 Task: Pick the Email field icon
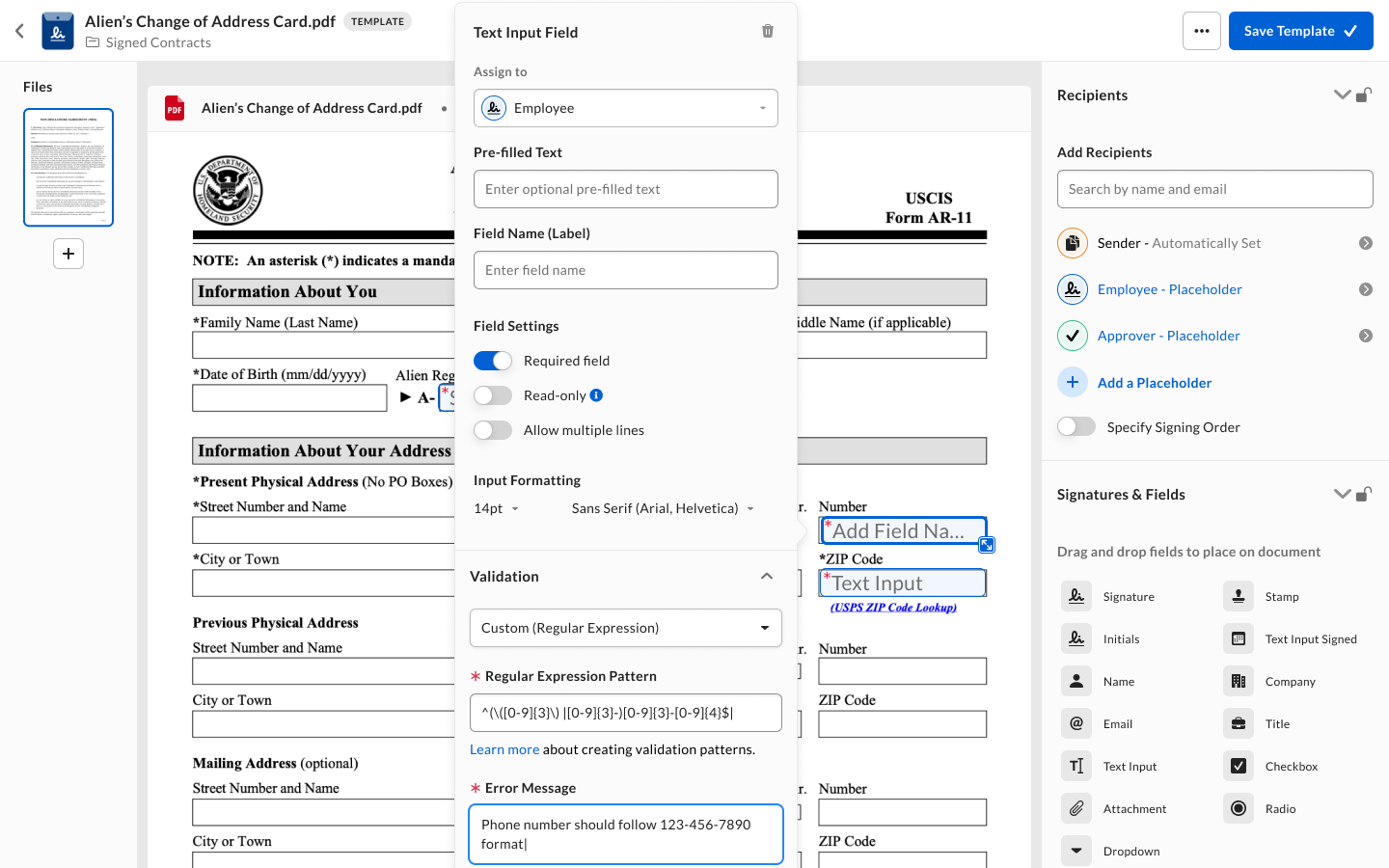point(1076,723)
